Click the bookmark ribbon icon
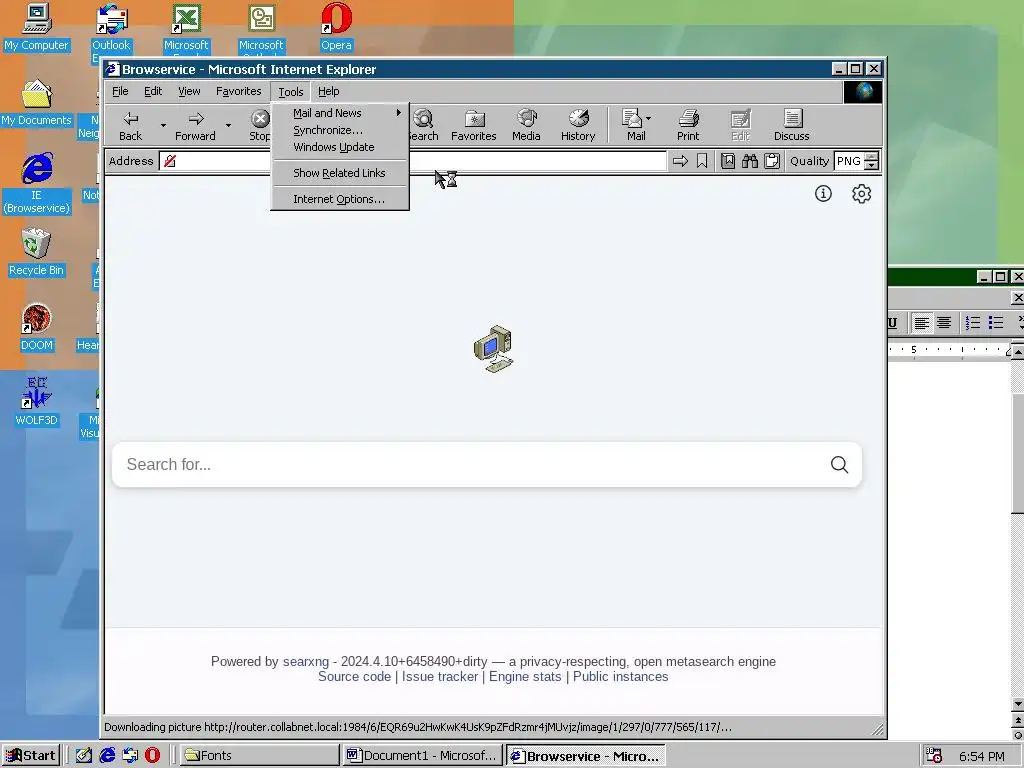Viewport: 1024px width, 768px height. pyautogui.click(x=702, y=161)
